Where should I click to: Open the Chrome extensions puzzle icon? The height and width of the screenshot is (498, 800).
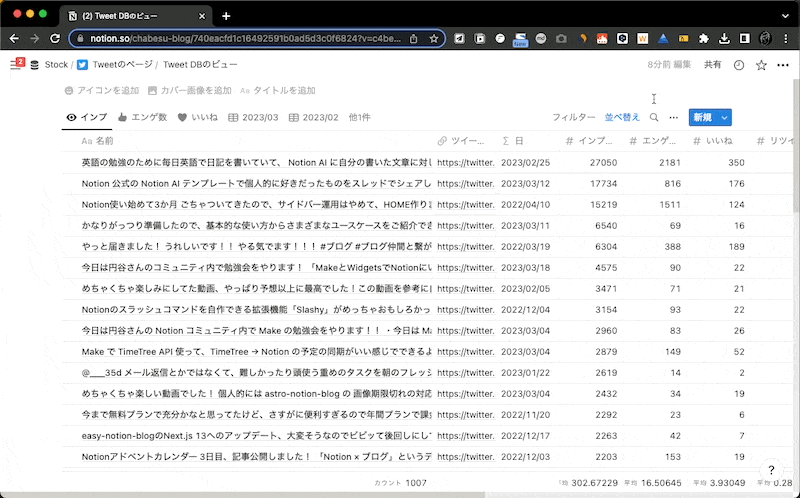704,39
